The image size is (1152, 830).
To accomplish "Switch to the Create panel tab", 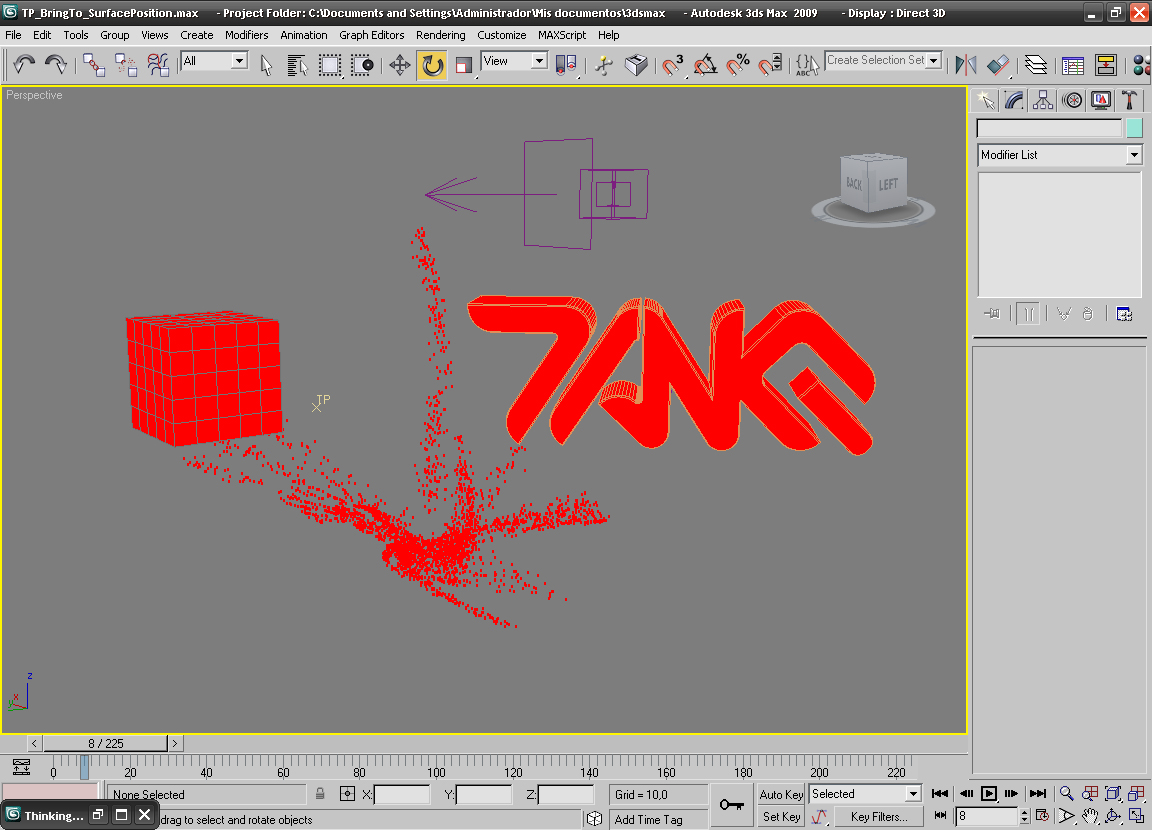I will tap(985, 100).
